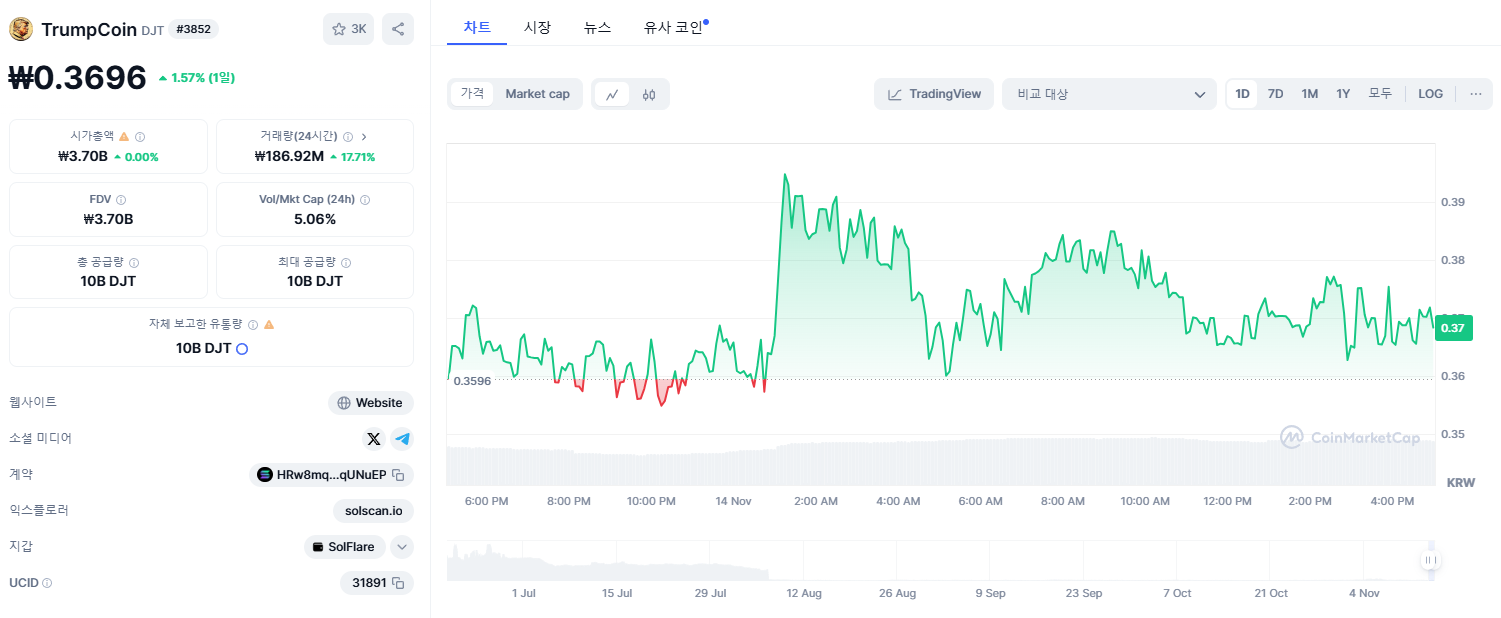This screenshot has height=618, width=1501.
Task: Open info icon next to 시가총액
Action: point(140,136)
